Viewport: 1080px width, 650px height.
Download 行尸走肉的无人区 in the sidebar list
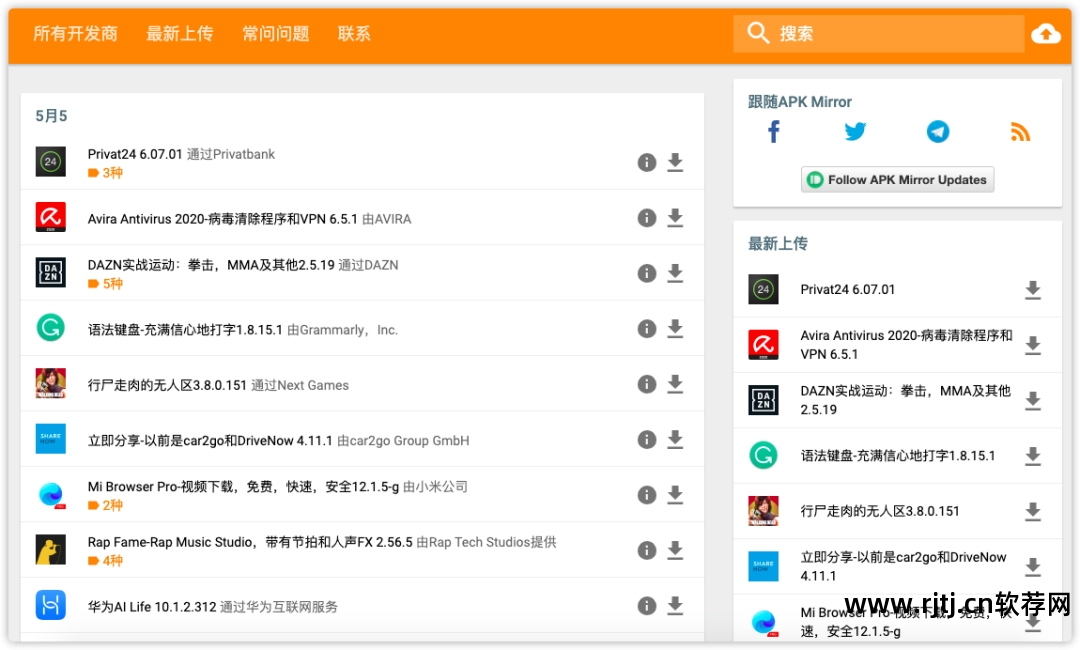1032,512
